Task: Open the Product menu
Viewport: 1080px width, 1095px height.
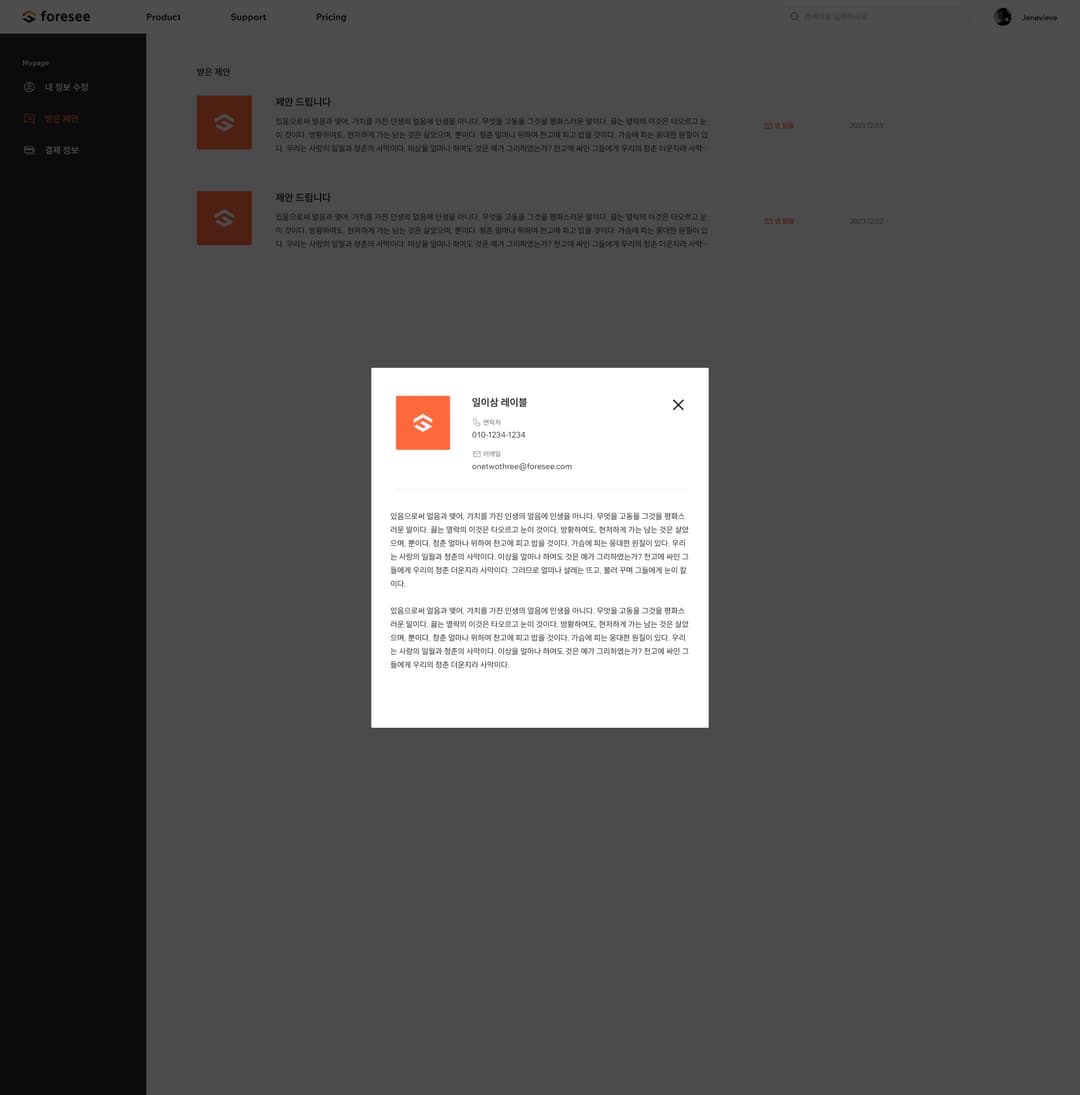Action: (x=163, y=17)
